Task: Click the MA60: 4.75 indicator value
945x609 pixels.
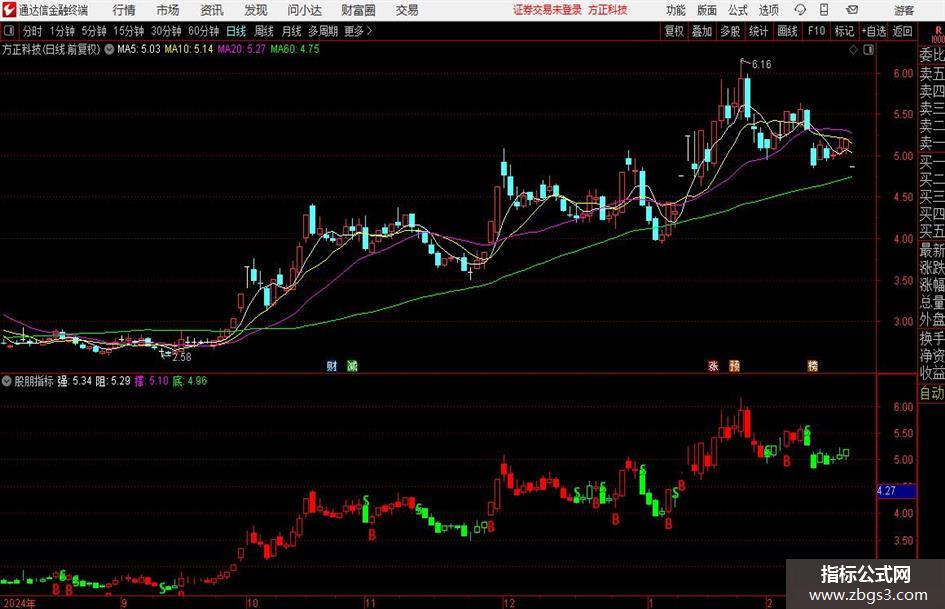Action: [295, 49]
